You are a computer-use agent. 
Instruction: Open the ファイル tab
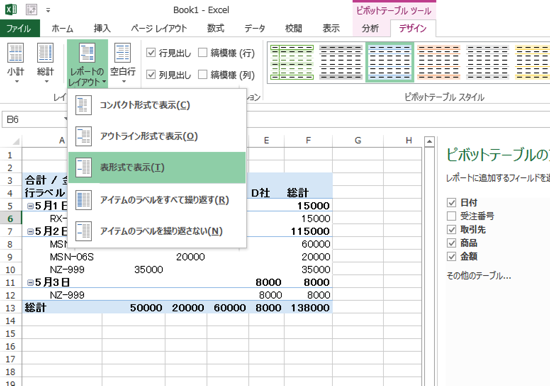[20, 28]
